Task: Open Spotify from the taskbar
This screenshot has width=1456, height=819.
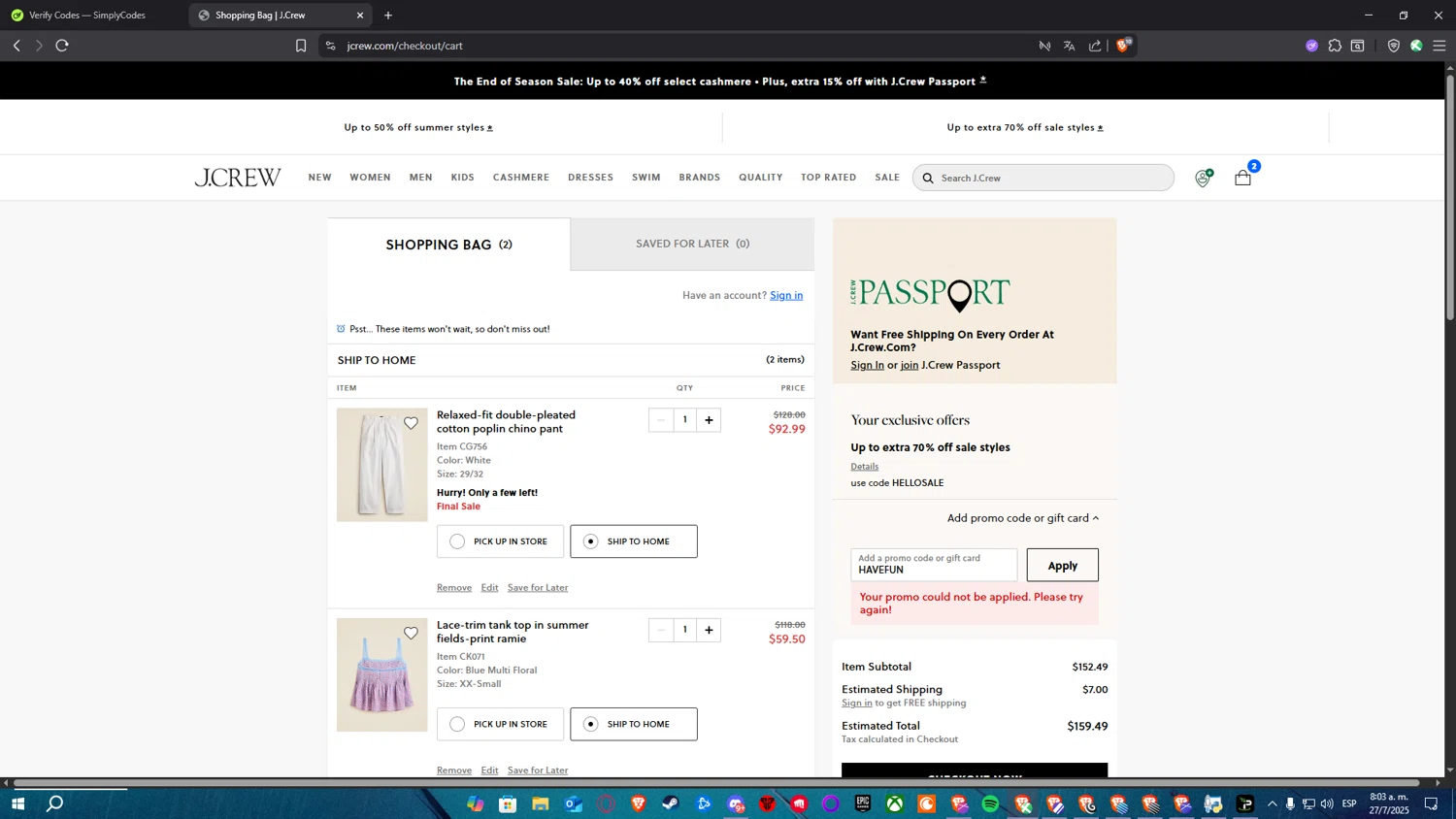Action: click(990, 803)
